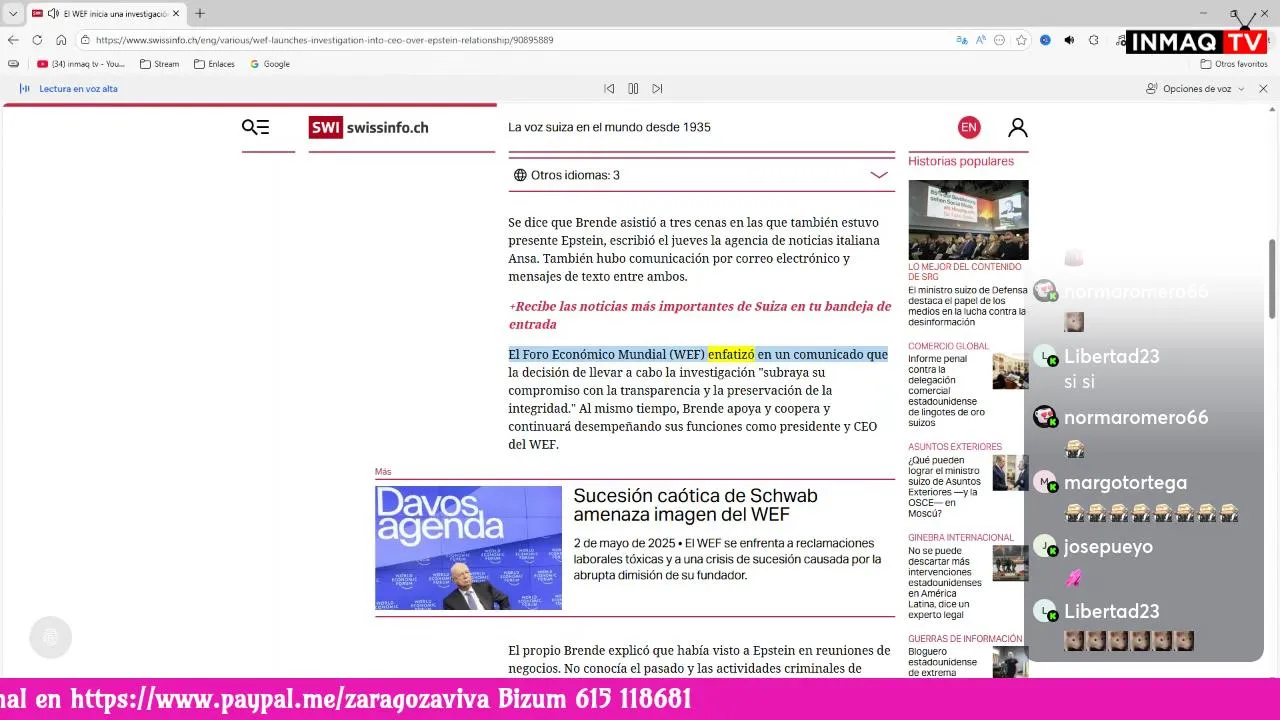1280x720 pixels.
Task: Mute the tab using its speaker icon
Action: (53, 14)
